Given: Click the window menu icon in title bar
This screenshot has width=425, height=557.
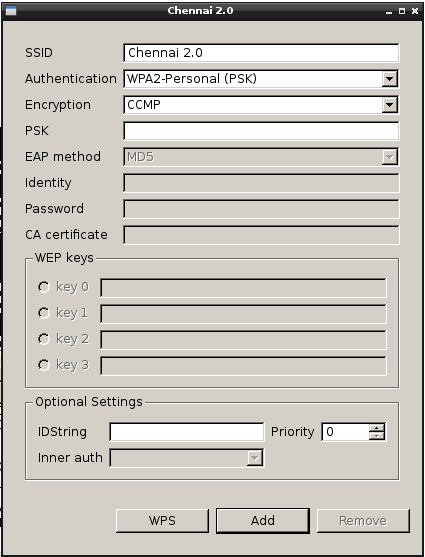Looking at the screenshot, I should point(11,11).
